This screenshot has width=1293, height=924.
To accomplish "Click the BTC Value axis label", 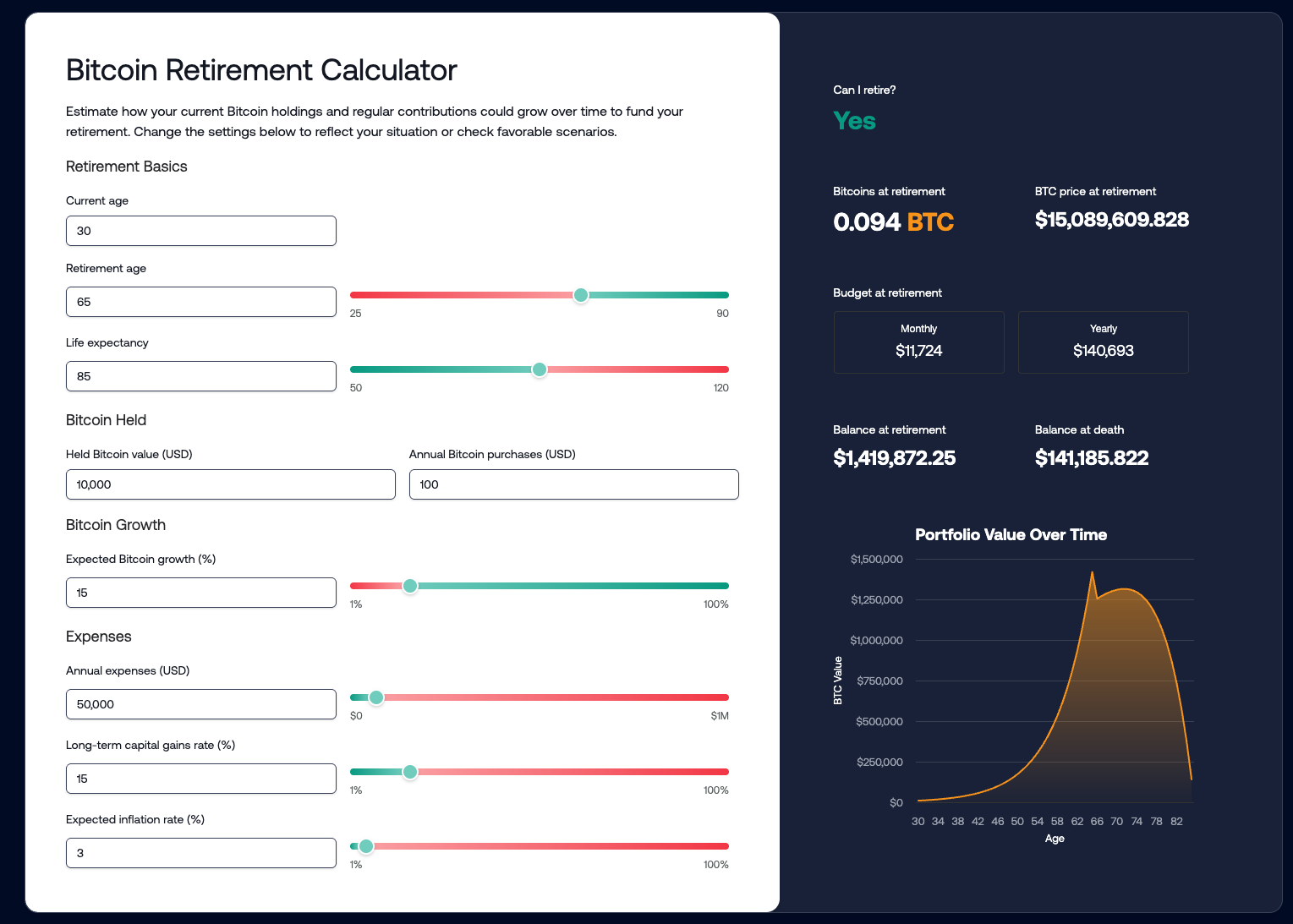I will (x=838, y=681).
